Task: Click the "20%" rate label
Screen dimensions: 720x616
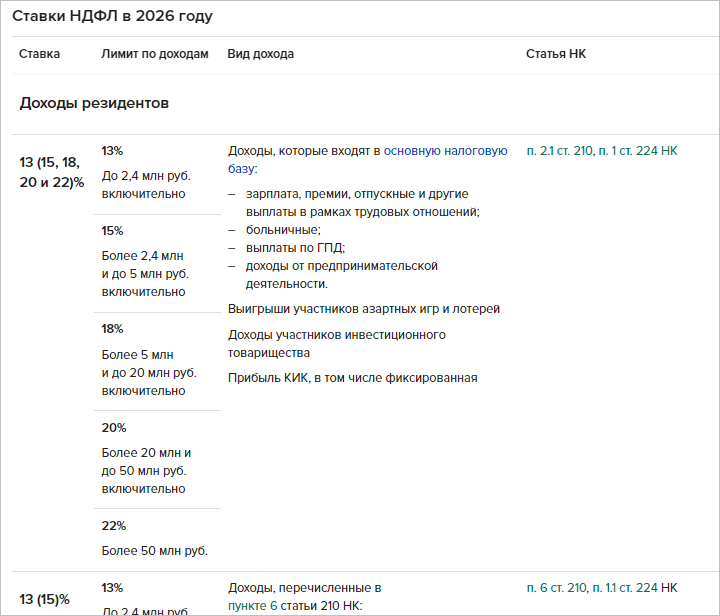Action: point(113,427)
